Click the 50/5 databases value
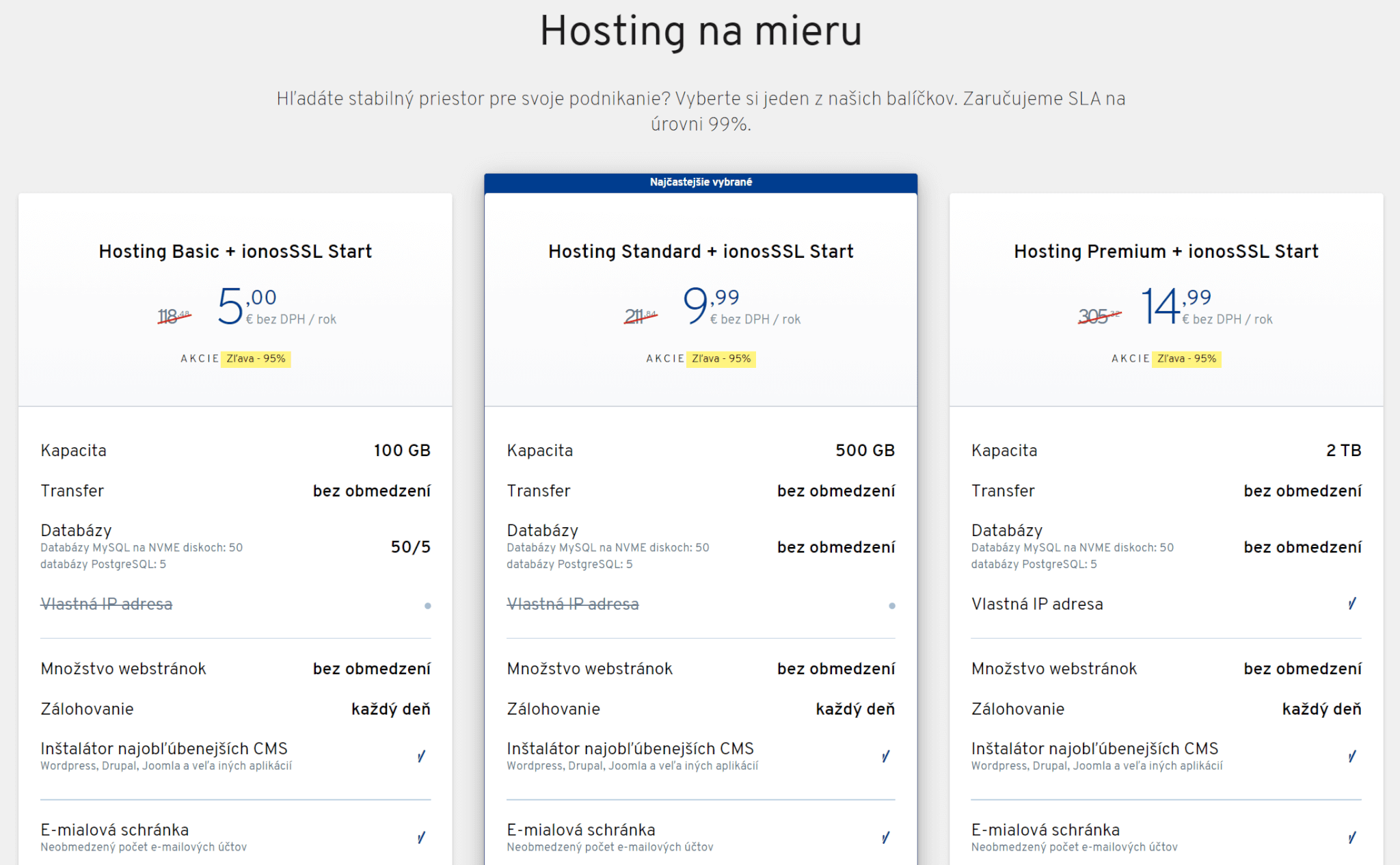Viewport: 1400px width, 865px height. tap(411, 547)
